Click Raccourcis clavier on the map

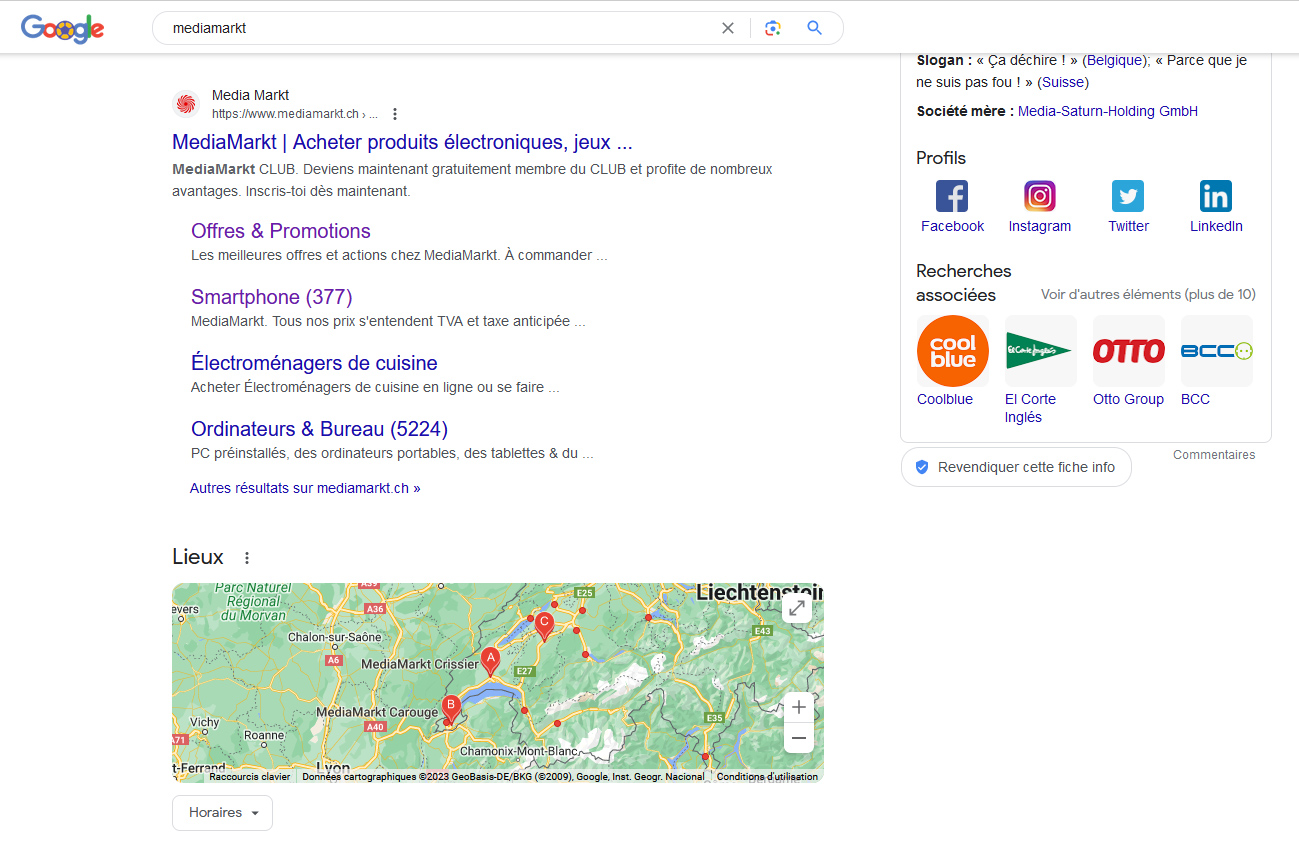(x=250, y=777)
